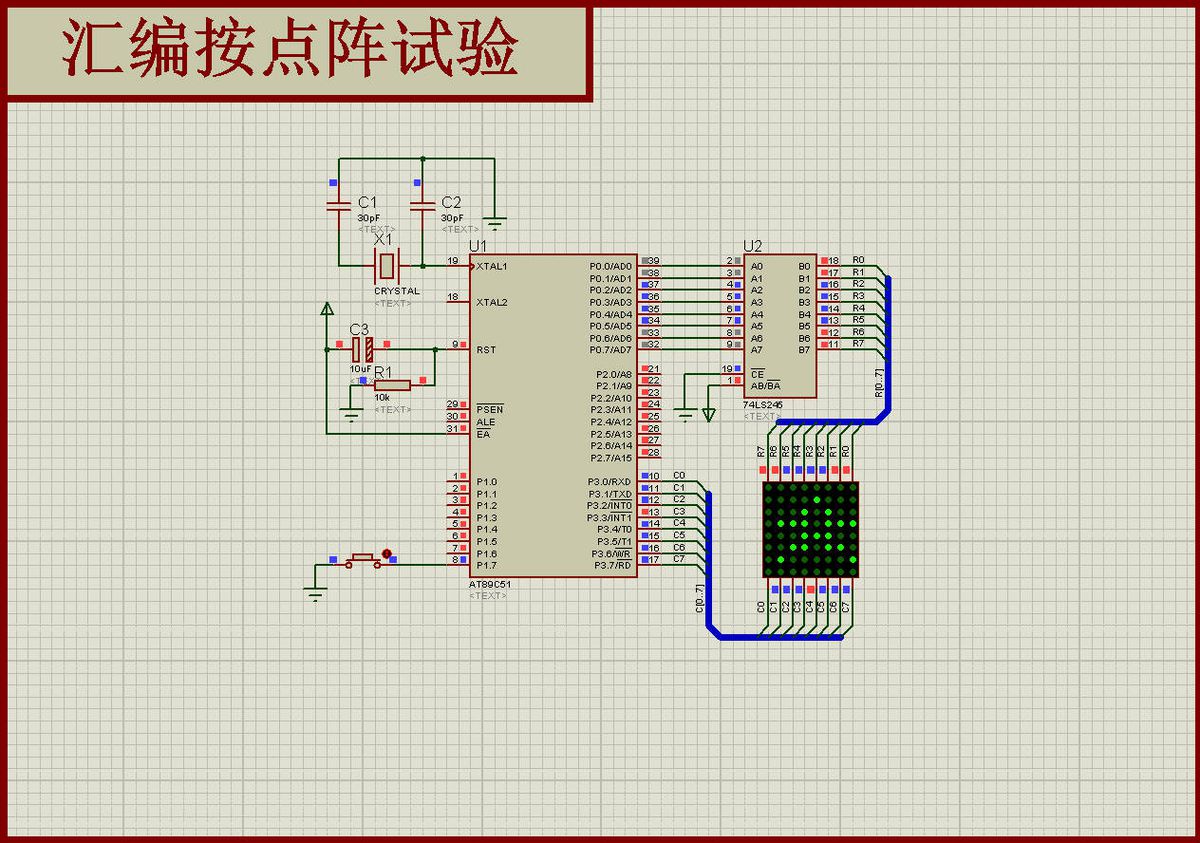
Task: Click the P3.0/RXD pin label
Action: click(x=609, y=482)
